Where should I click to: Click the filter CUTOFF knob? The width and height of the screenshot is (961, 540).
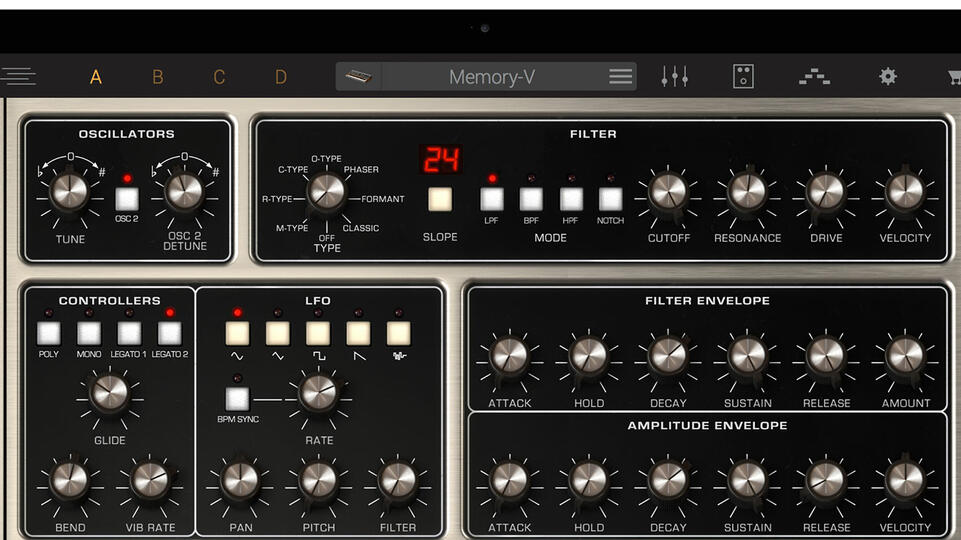pos(668,192)
